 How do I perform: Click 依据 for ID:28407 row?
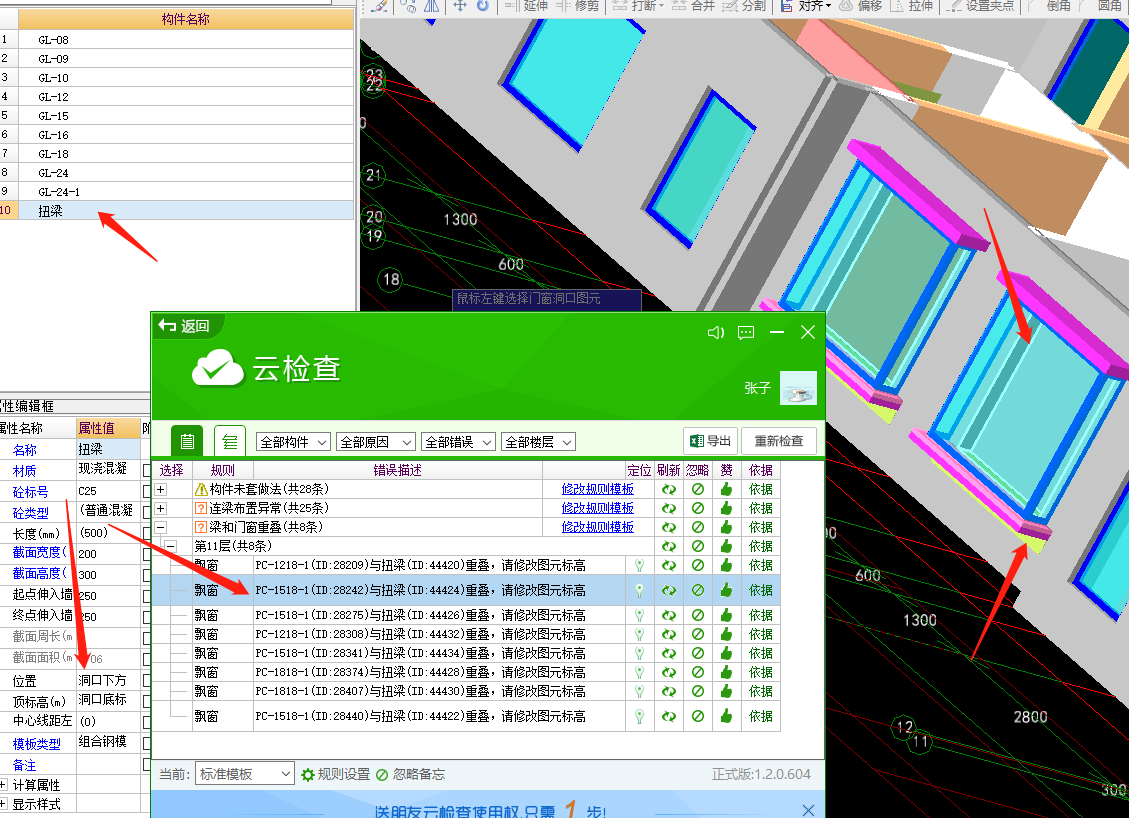pos(760,691)
